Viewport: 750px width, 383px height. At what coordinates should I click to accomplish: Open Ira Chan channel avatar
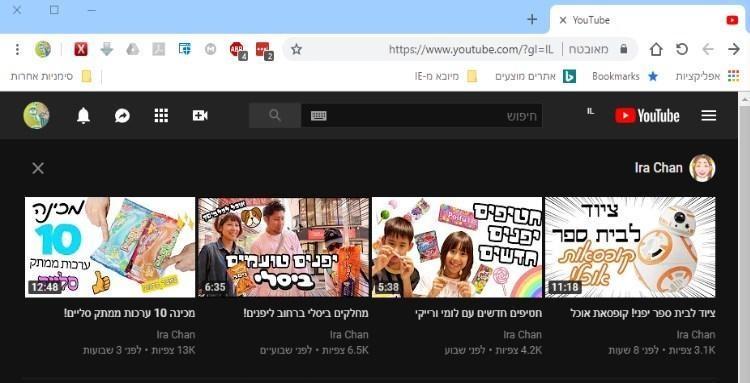[702, 168]
